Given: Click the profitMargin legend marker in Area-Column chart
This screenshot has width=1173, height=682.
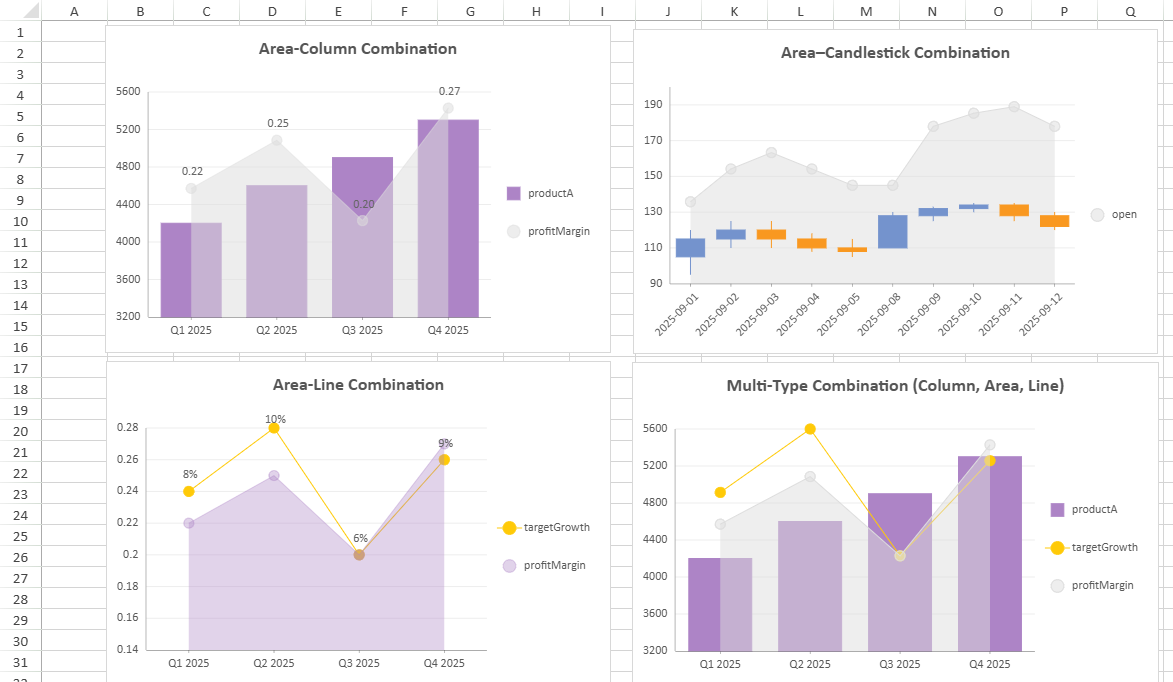Looking at the screenshot, I should (x=514, y=231).
